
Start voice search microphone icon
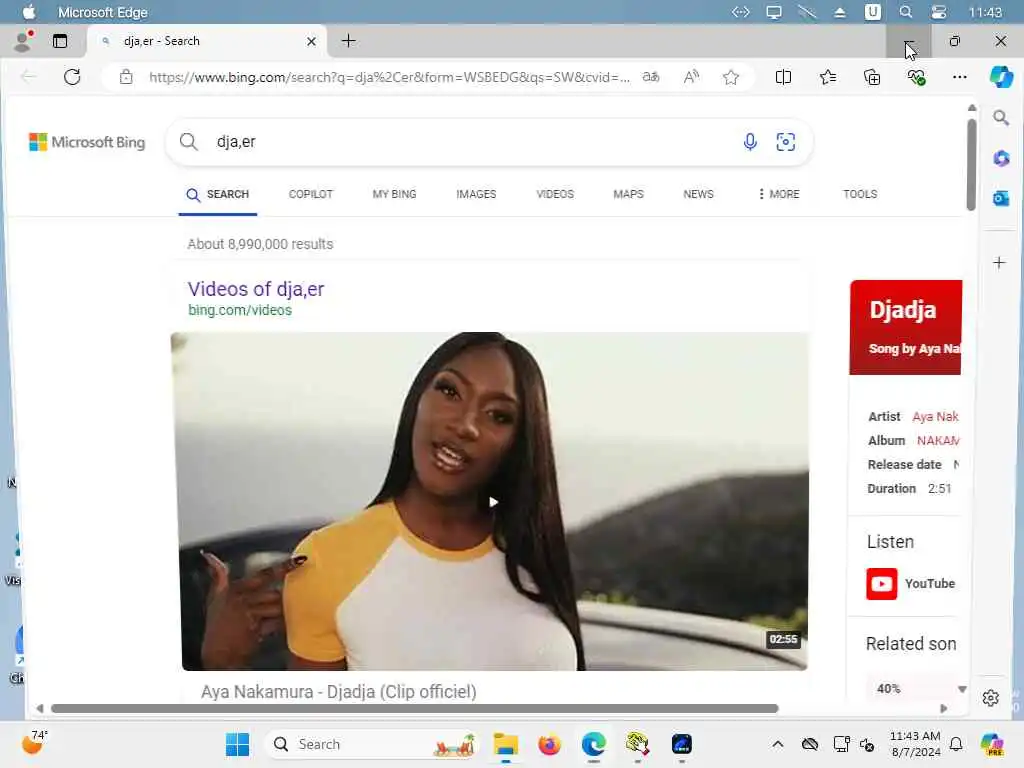coord(750,142)
